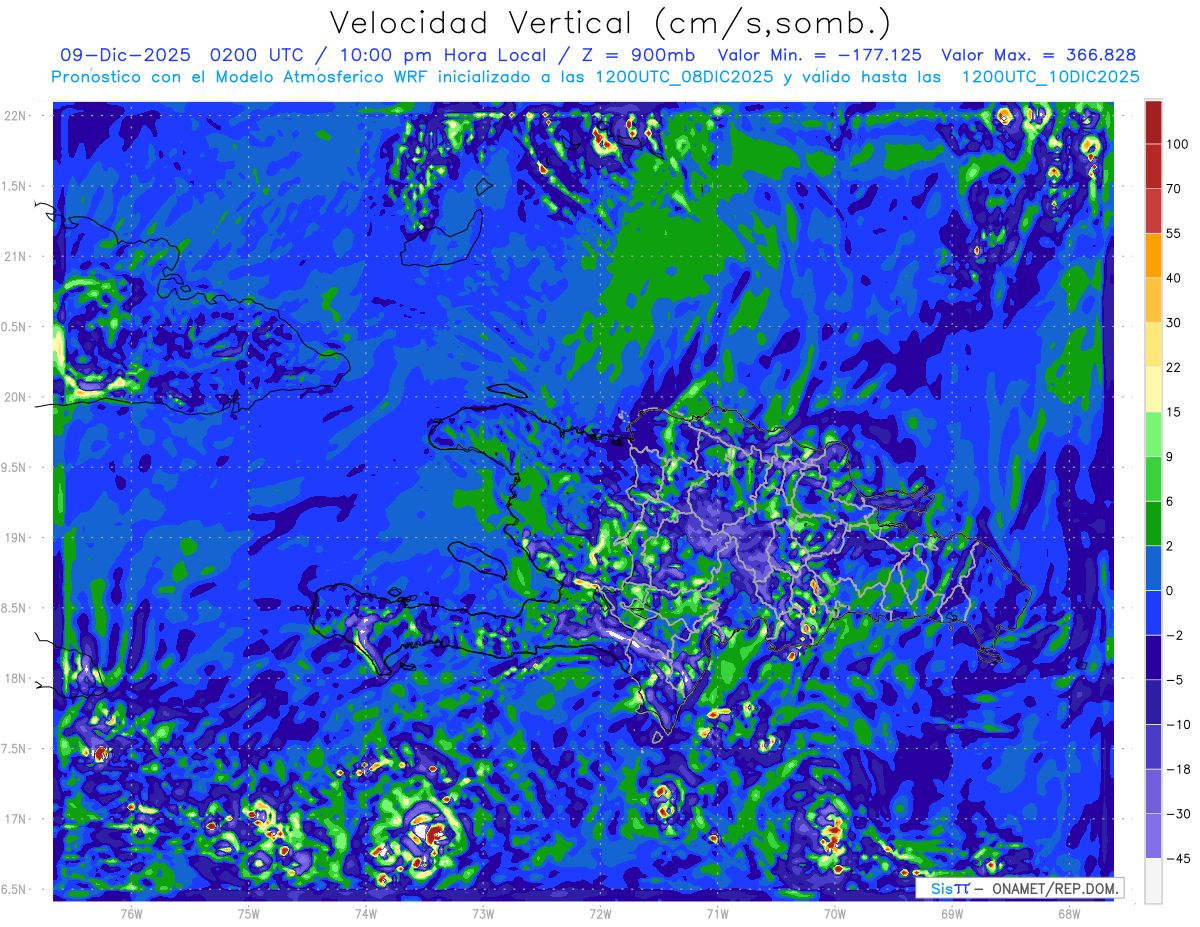Click the '17N' latitude label
1200x927 pixels.
[17, 819]
